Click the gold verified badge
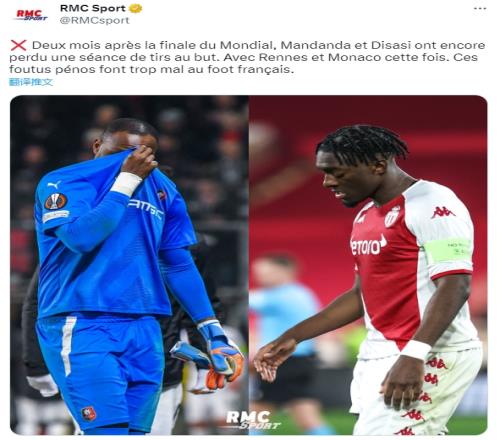Screen dimensions: 500x440 pos(135,8)
